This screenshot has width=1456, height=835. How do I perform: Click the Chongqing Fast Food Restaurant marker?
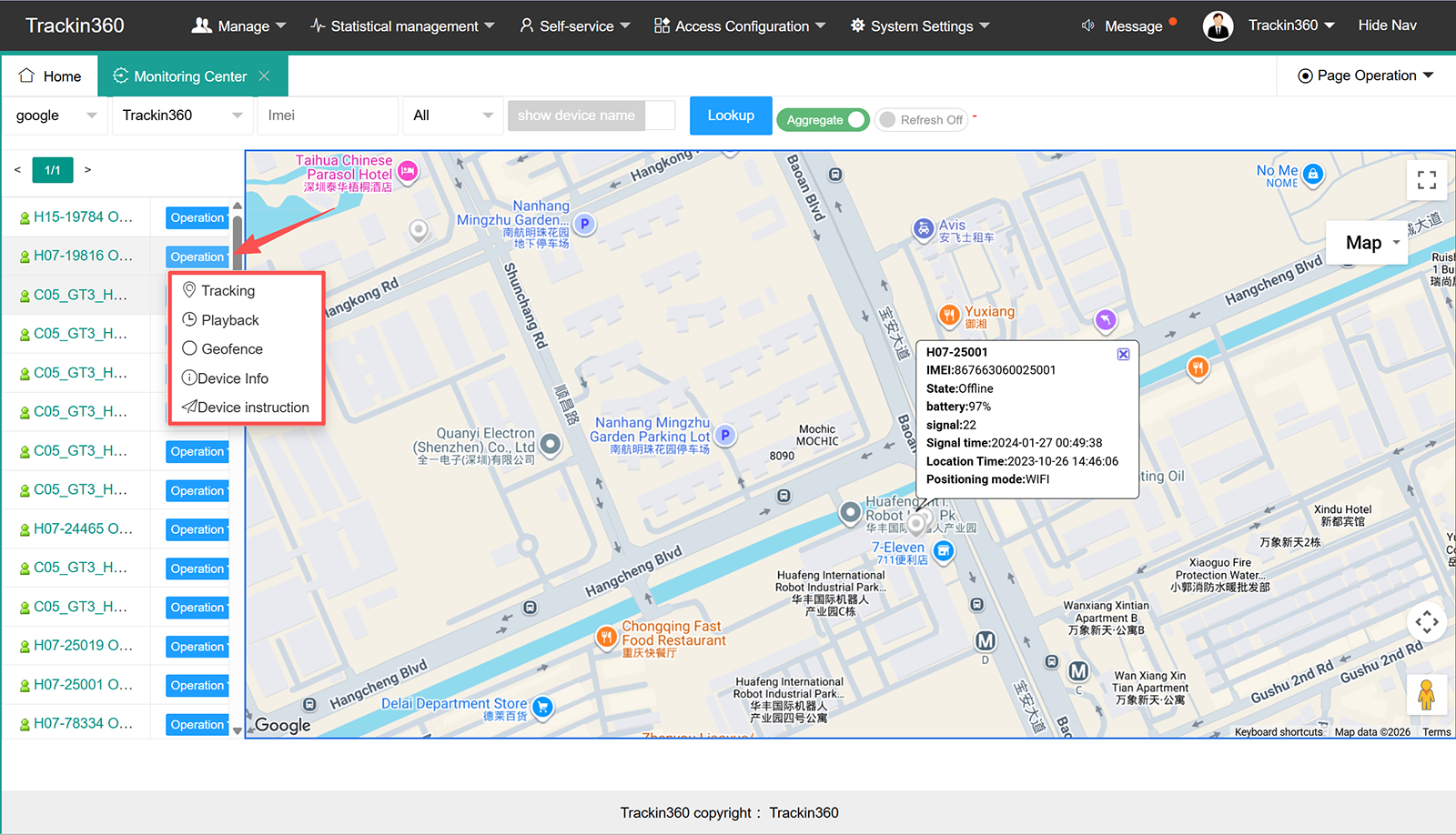click(x=606, y=637)
